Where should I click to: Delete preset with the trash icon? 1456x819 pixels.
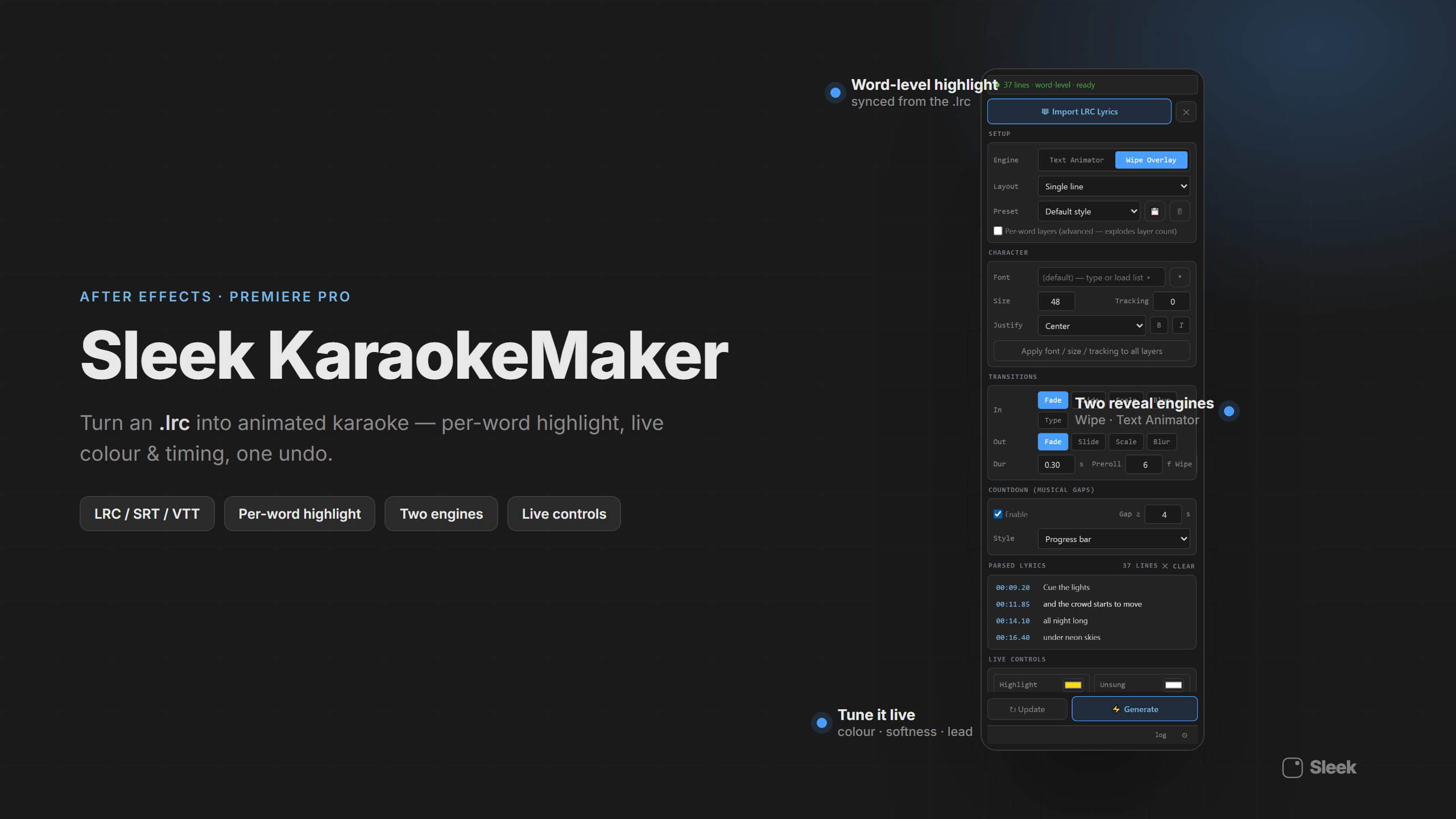(x=1180, y=212)
